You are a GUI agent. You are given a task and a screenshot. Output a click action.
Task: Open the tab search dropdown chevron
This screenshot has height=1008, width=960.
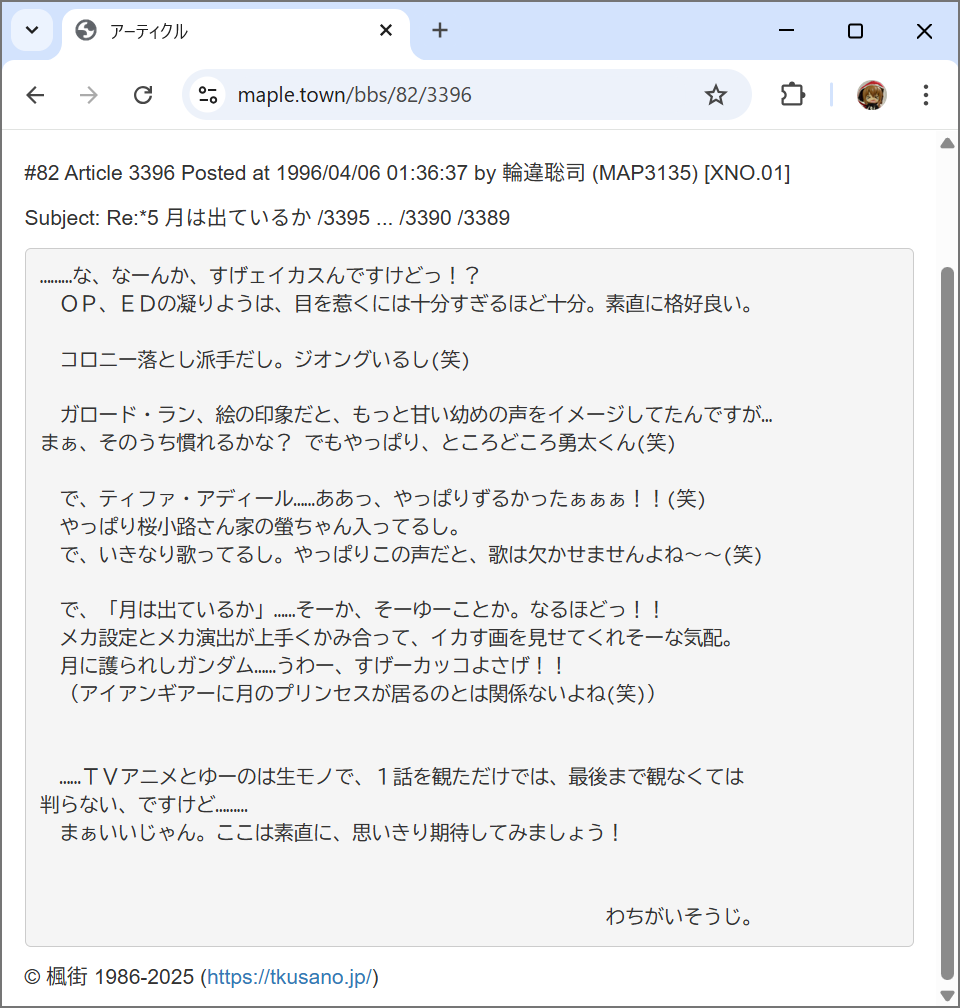32,31
